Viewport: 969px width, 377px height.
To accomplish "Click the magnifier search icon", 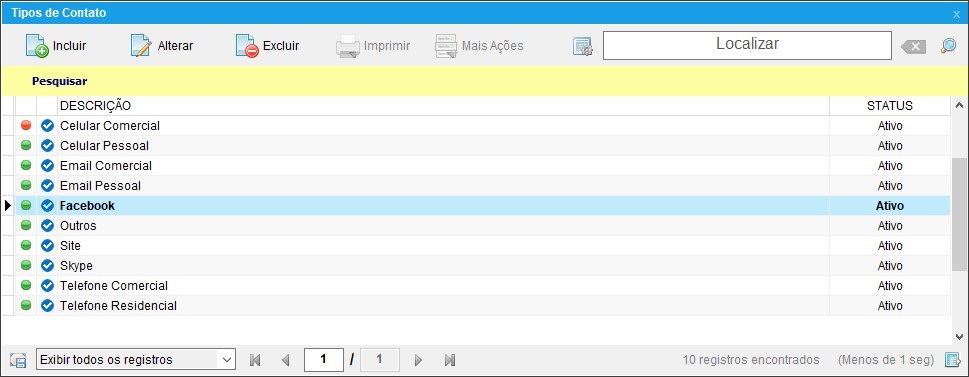I will 948,46.
